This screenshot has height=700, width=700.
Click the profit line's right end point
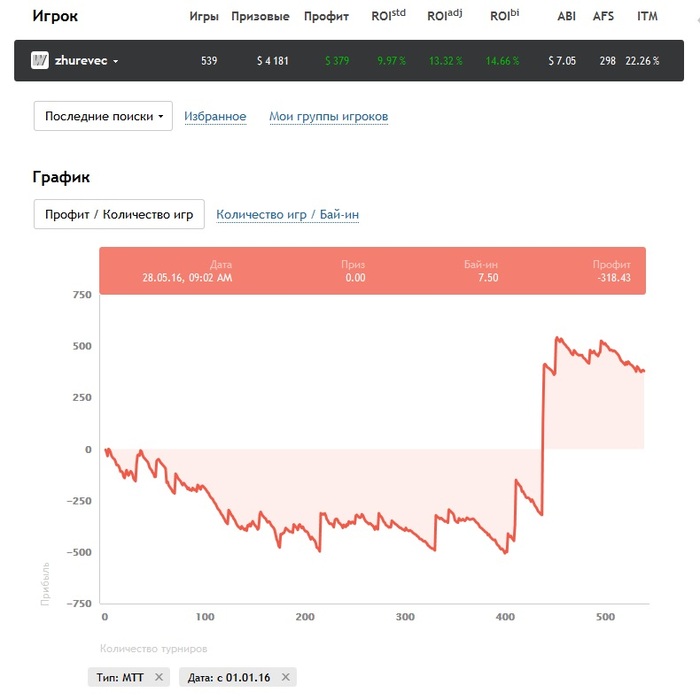[643, 371]
